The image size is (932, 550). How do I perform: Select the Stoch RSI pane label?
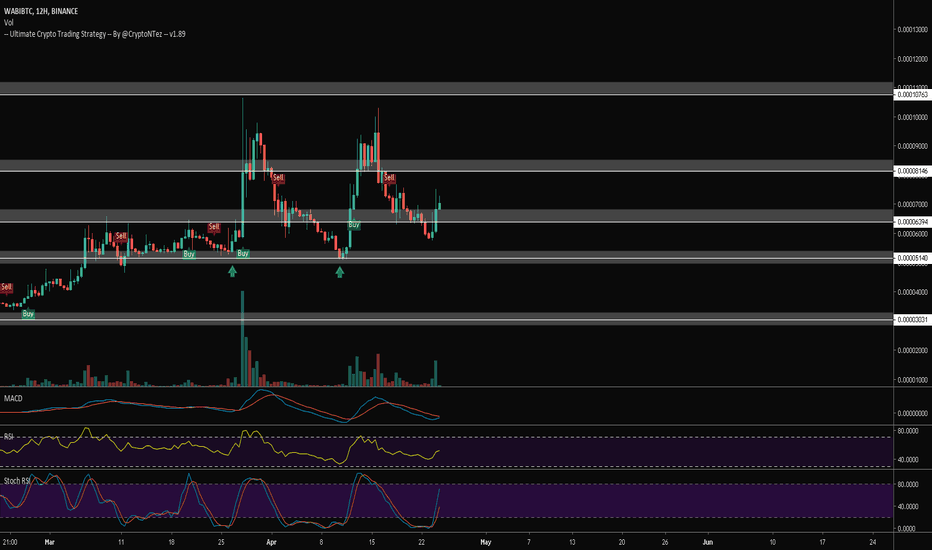pyautogui.click(x=16, y=480)
